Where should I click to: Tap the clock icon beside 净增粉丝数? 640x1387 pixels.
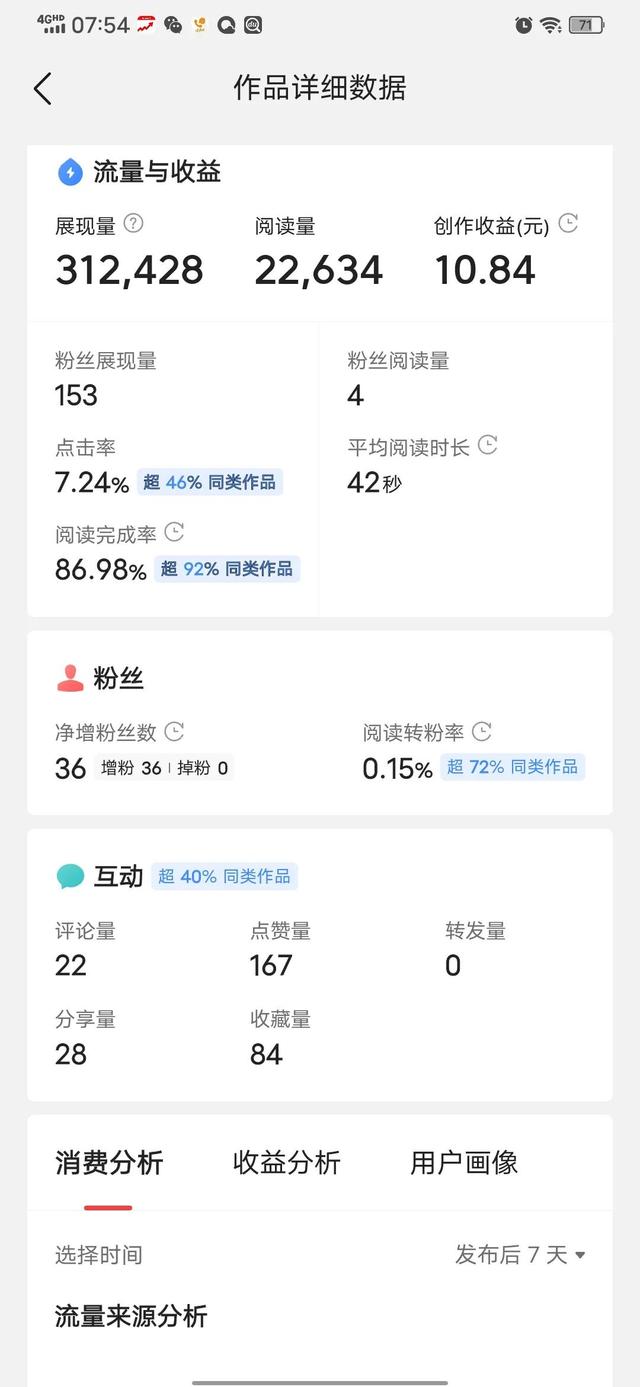[x=174, y=732]
